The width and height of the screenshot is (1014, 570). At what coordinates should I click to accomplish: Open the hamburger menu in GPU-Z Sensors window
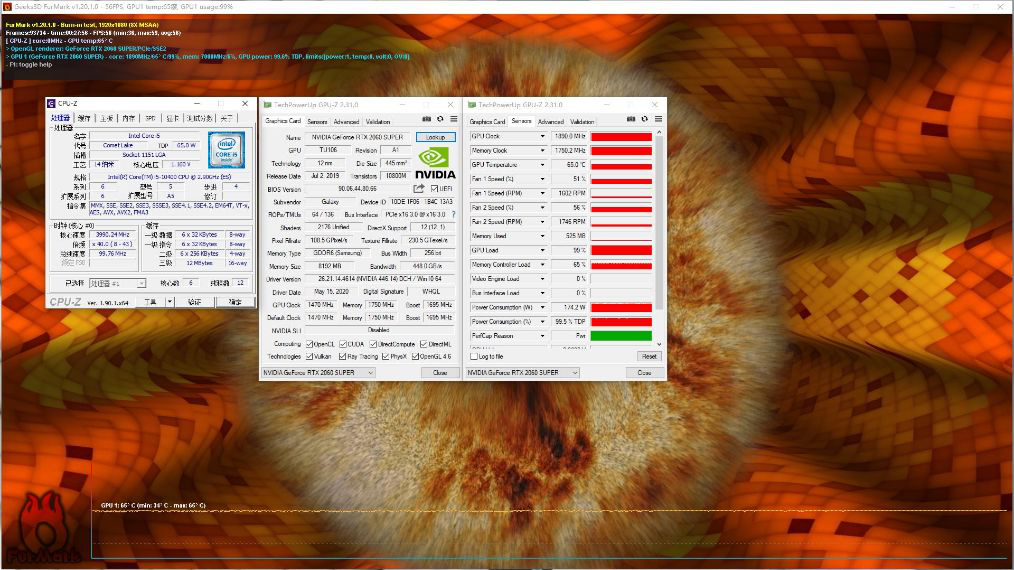[657, 121]
